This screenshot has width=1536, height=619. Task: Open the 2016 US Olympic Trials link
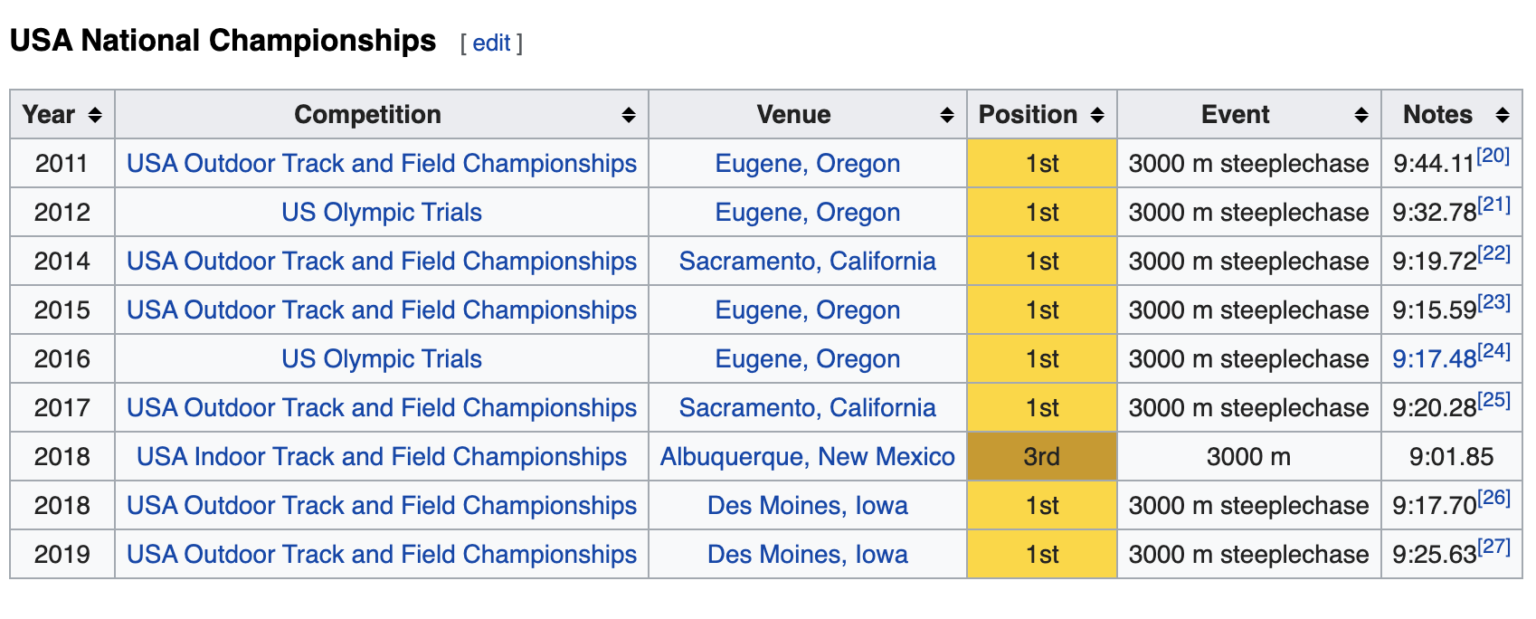(382, 359)
